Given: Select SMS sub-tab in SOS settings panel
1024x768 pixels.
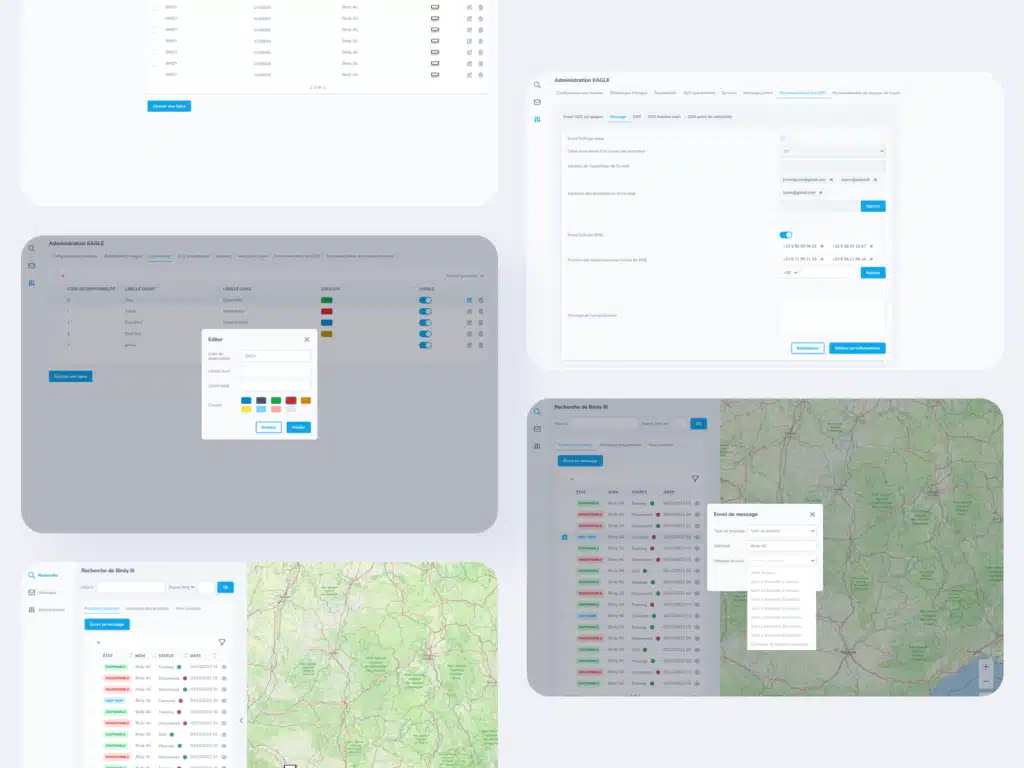Looking at the screenshot, I should 637,117.
